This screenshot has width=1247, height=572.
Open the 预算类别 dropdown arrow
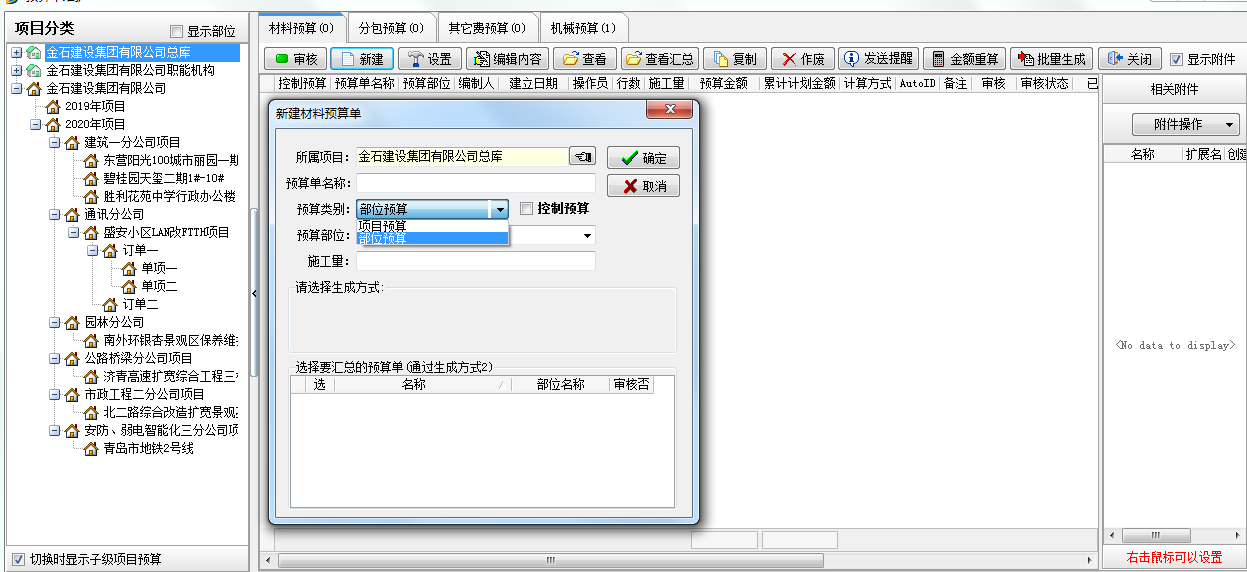499,209
